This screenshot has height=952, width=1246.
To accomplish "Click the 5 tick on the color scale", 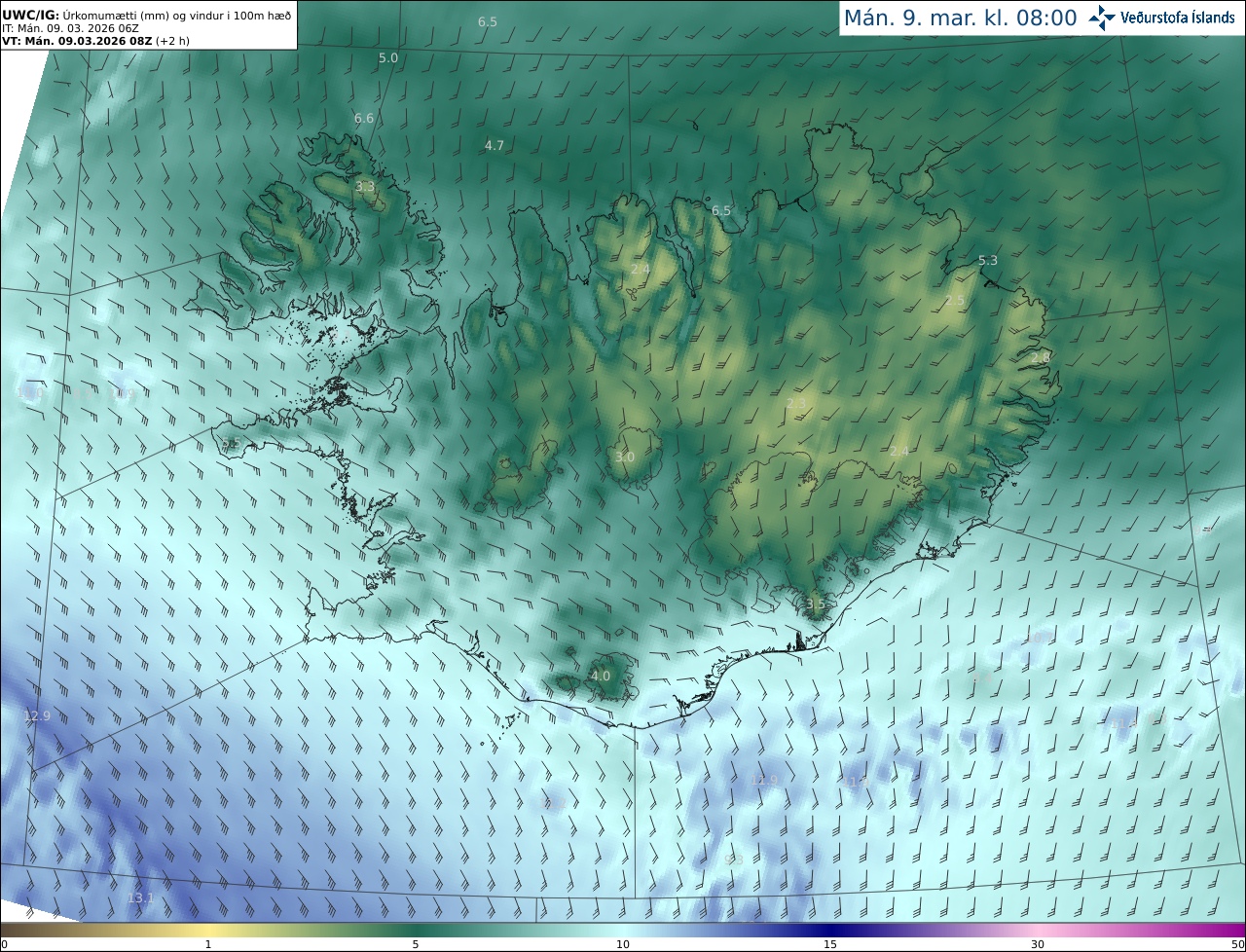I will click(416, 944).
